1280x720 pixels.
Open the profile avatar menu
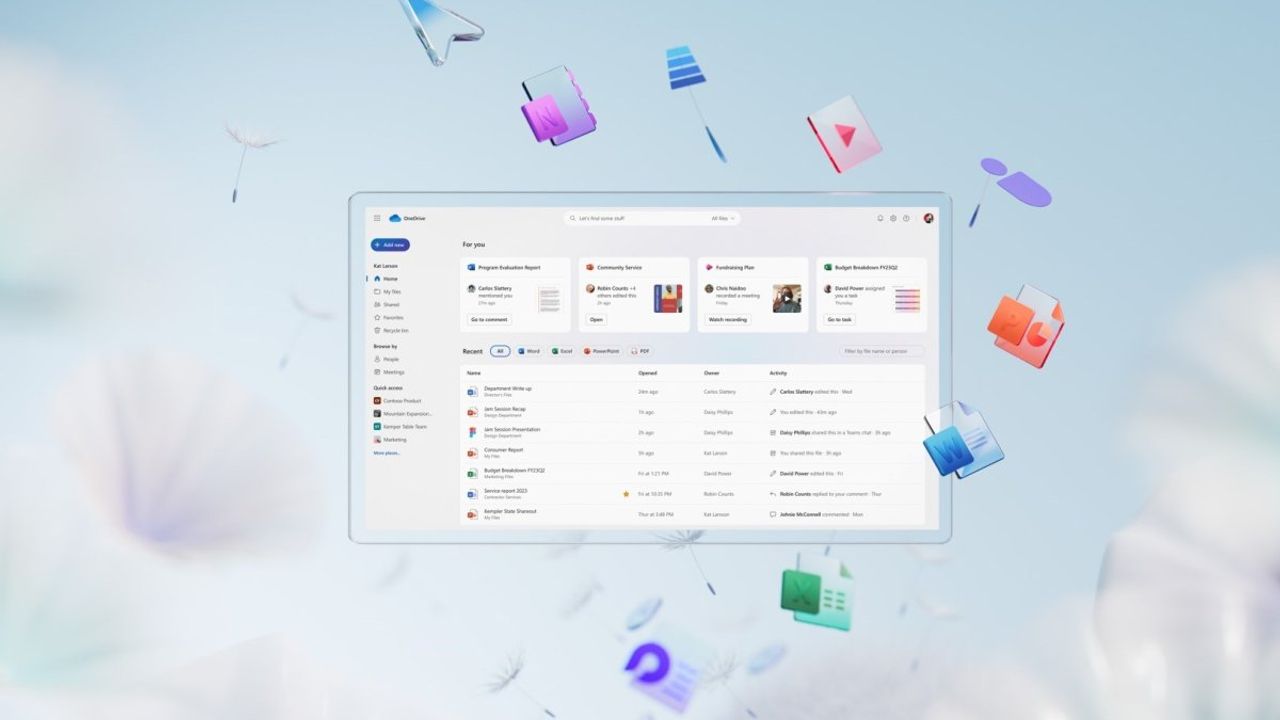click(x=928, y=218)
